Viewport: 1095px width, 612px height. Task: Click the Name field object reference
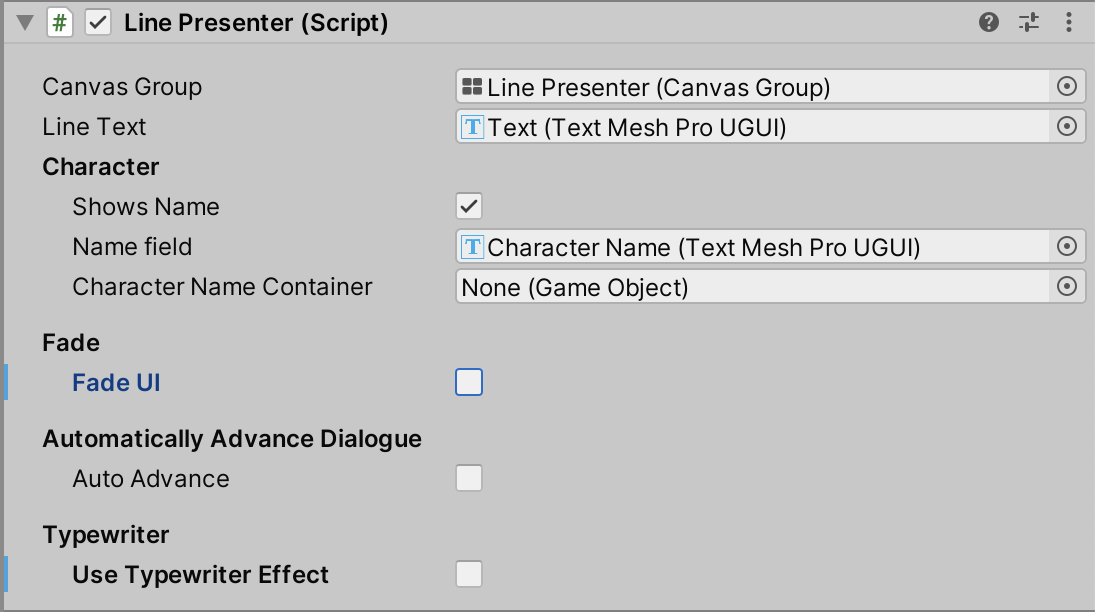click(x=752, y=247)
